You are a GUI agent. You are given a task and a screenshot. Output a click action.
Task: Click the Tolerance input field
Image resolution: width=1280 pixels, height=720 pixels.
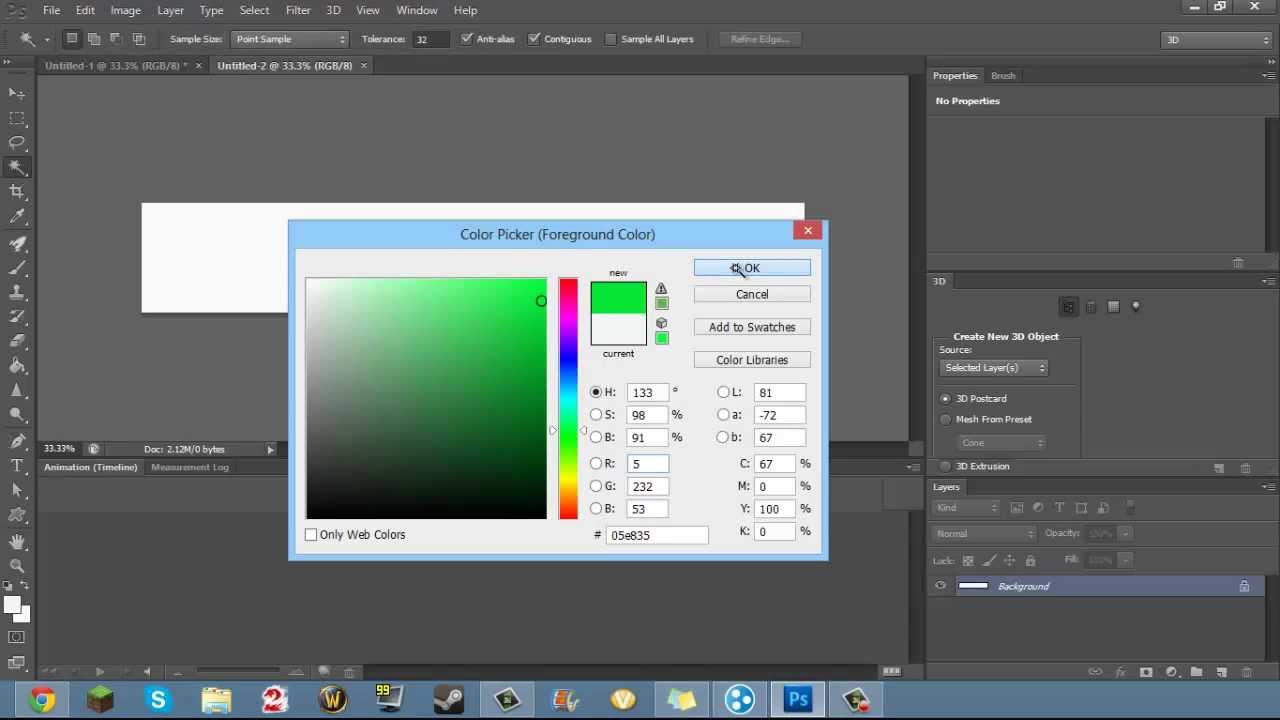tap(431, 39)
